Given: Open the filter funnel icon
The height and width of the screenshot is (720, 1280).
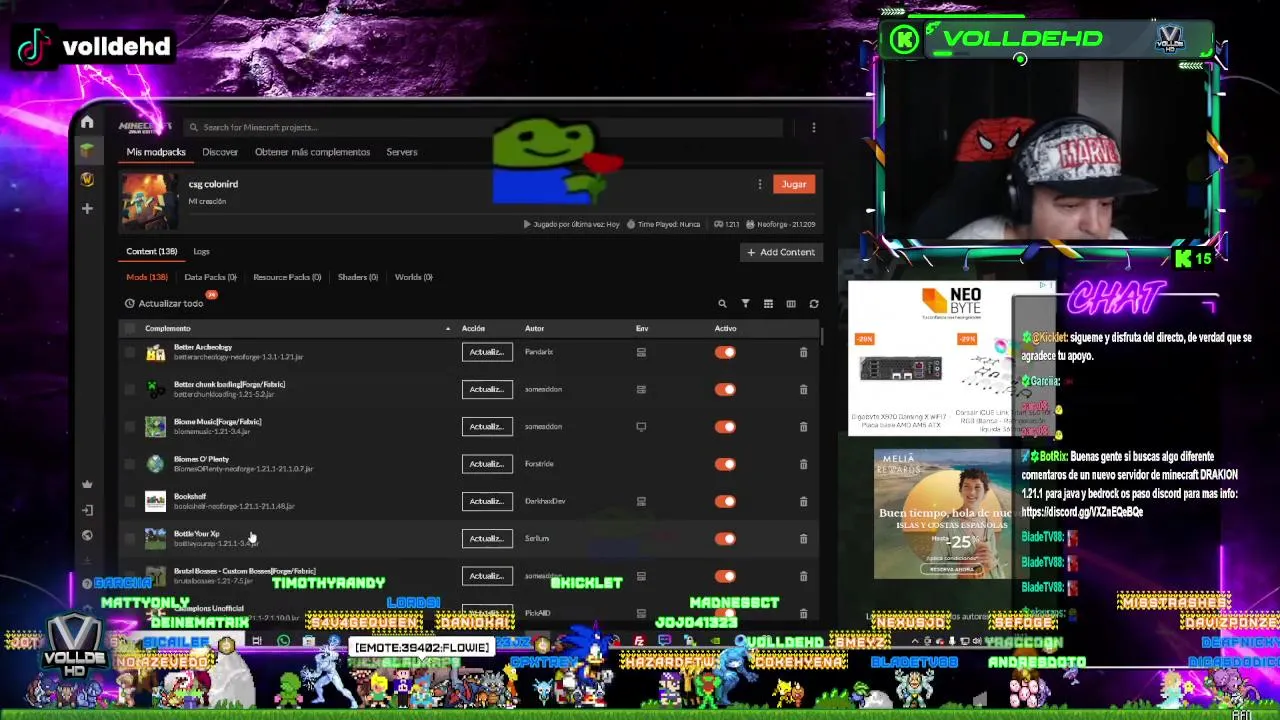Looking at the screenshot, I should pos(745,304).
